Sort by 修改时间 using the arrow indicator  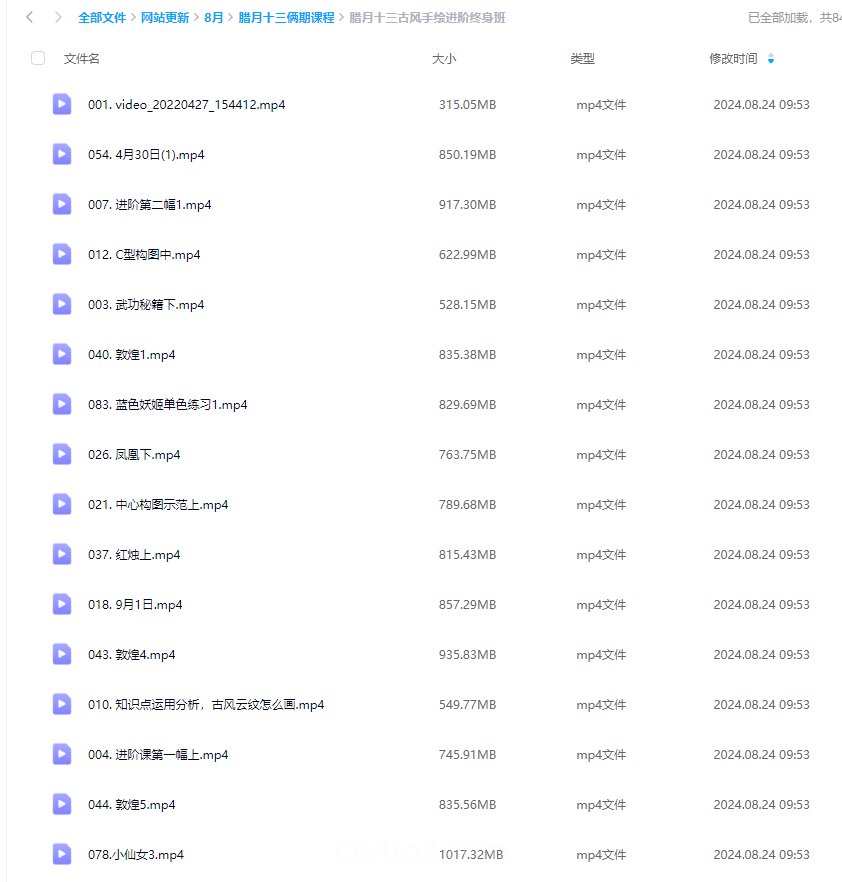(x=771, y=59)
